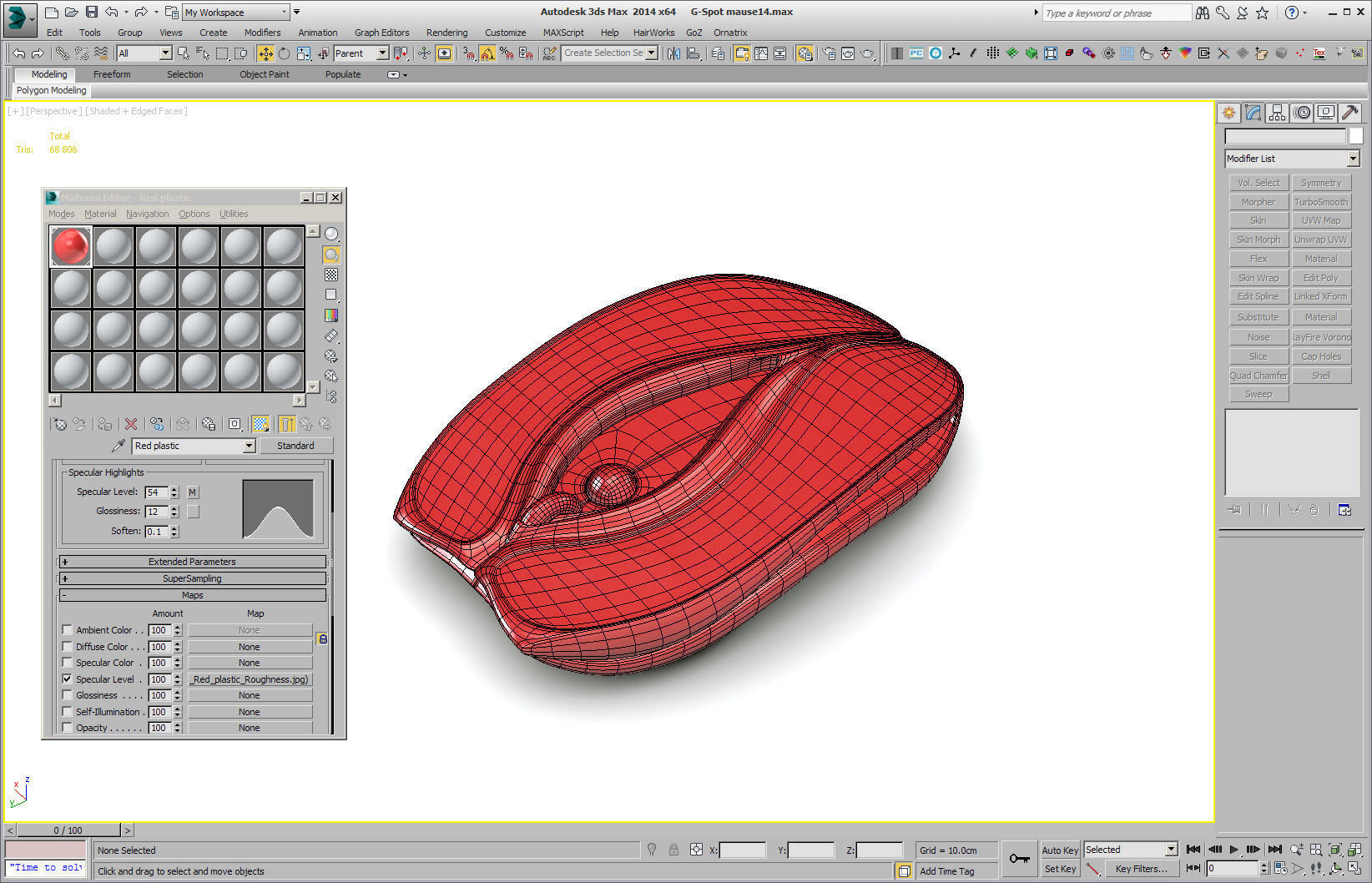Toggle the Set Key mode key icon
The image size is (1372, 883).
[1019, 859]
